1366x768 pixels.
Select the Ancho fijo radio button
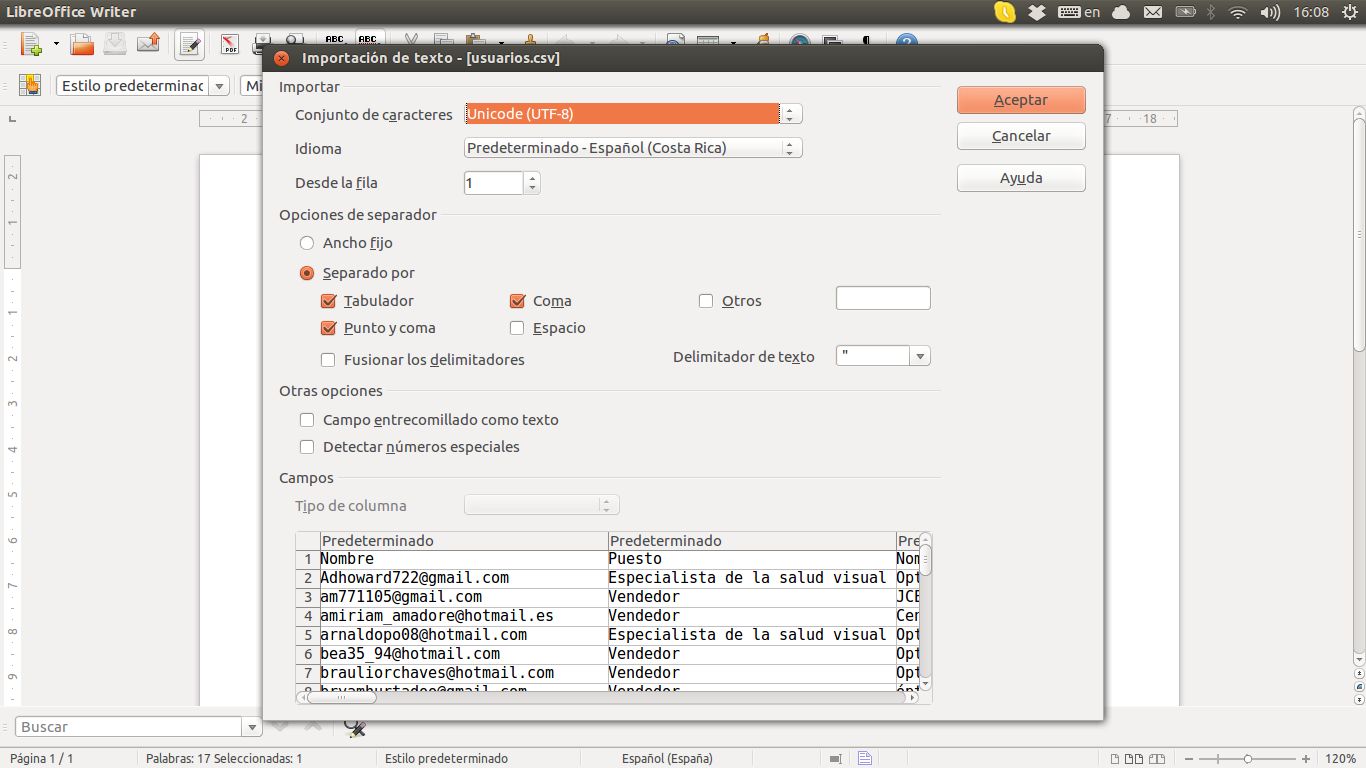point(307,243)
